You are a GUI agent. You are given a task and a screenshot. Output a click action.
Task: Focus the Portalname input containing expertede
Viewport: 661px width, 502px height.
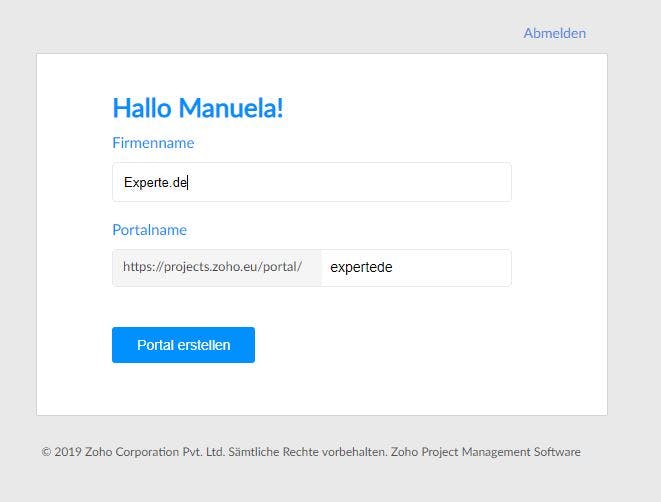(x=416, y=267)
